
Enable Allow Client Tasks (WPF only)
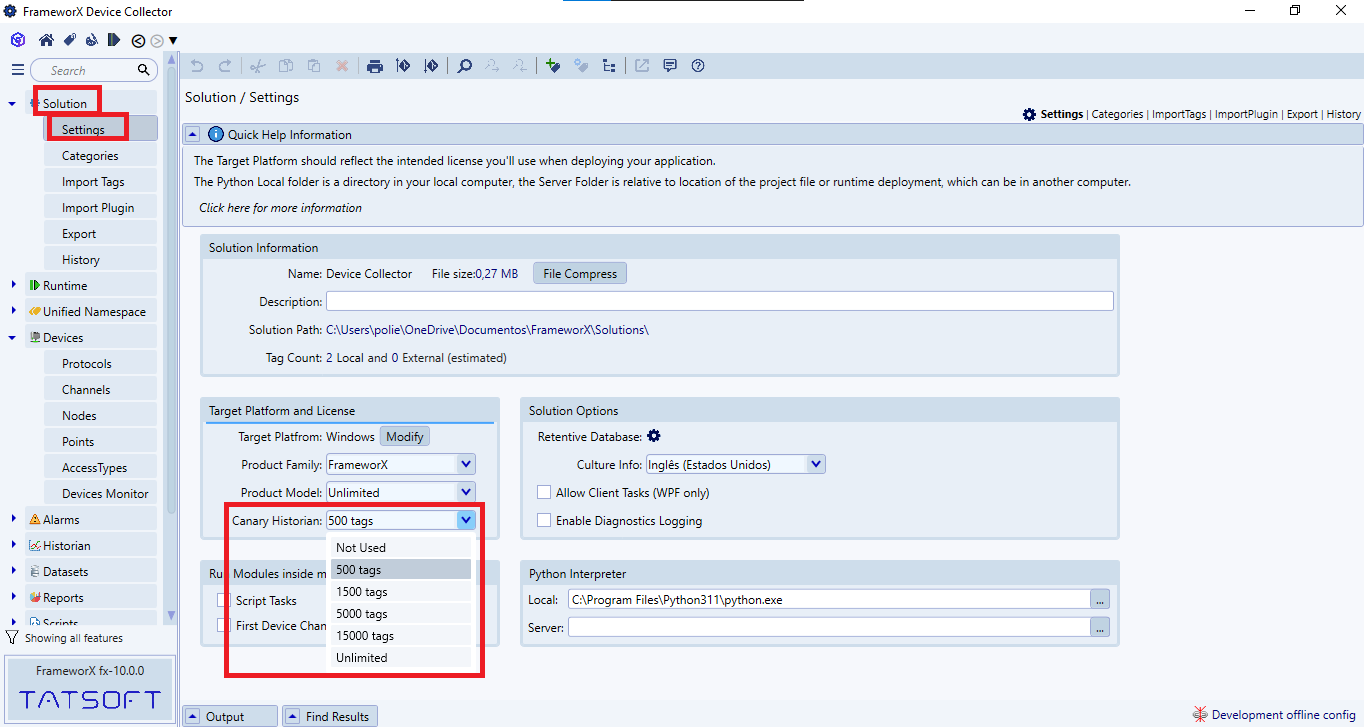click(544, 493)
